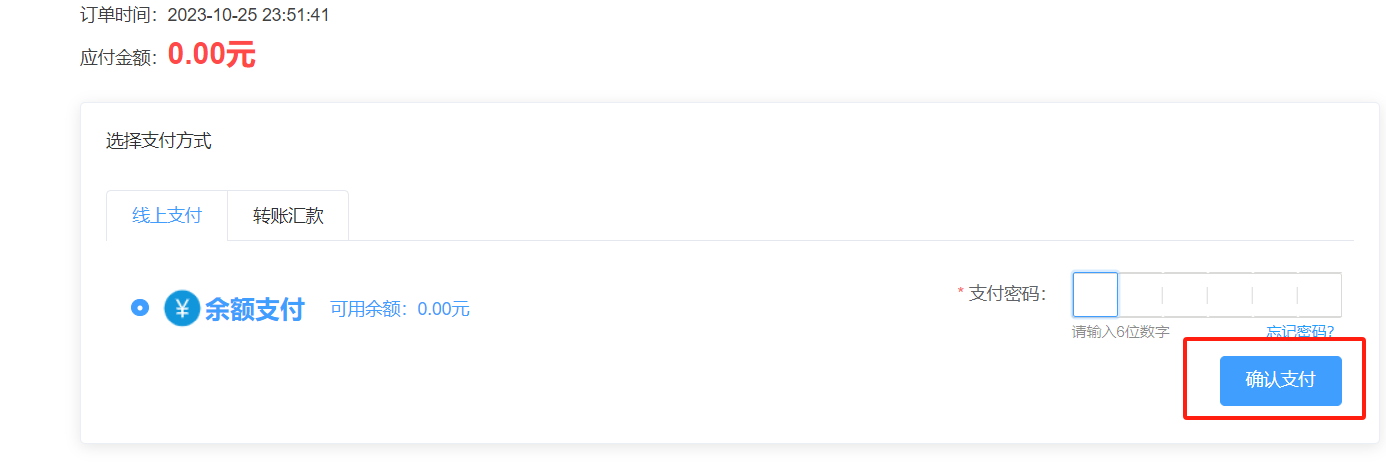Image resolution: width=1386 pixels, height=470 pixels.
Task: Click the sixth payment password digit box
Action: pos(1320,295)
